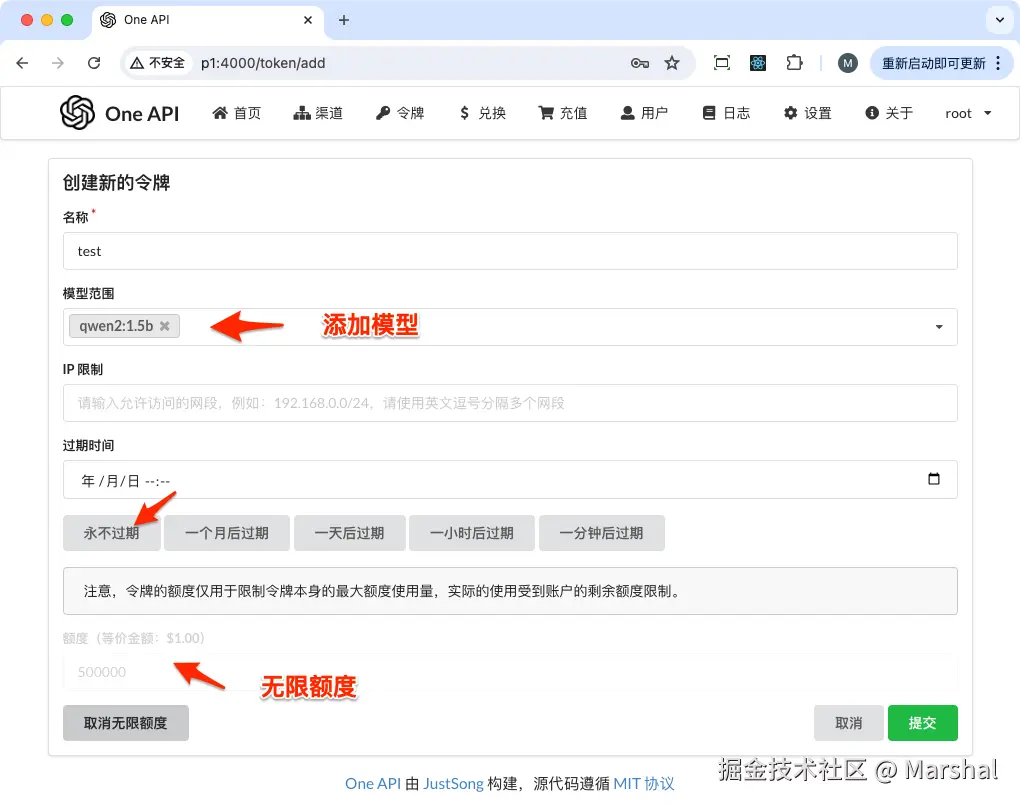This screenshot has height=806, width=1020.
Task: Toggle 取消无限额度 button
Action: pos(126,723)
